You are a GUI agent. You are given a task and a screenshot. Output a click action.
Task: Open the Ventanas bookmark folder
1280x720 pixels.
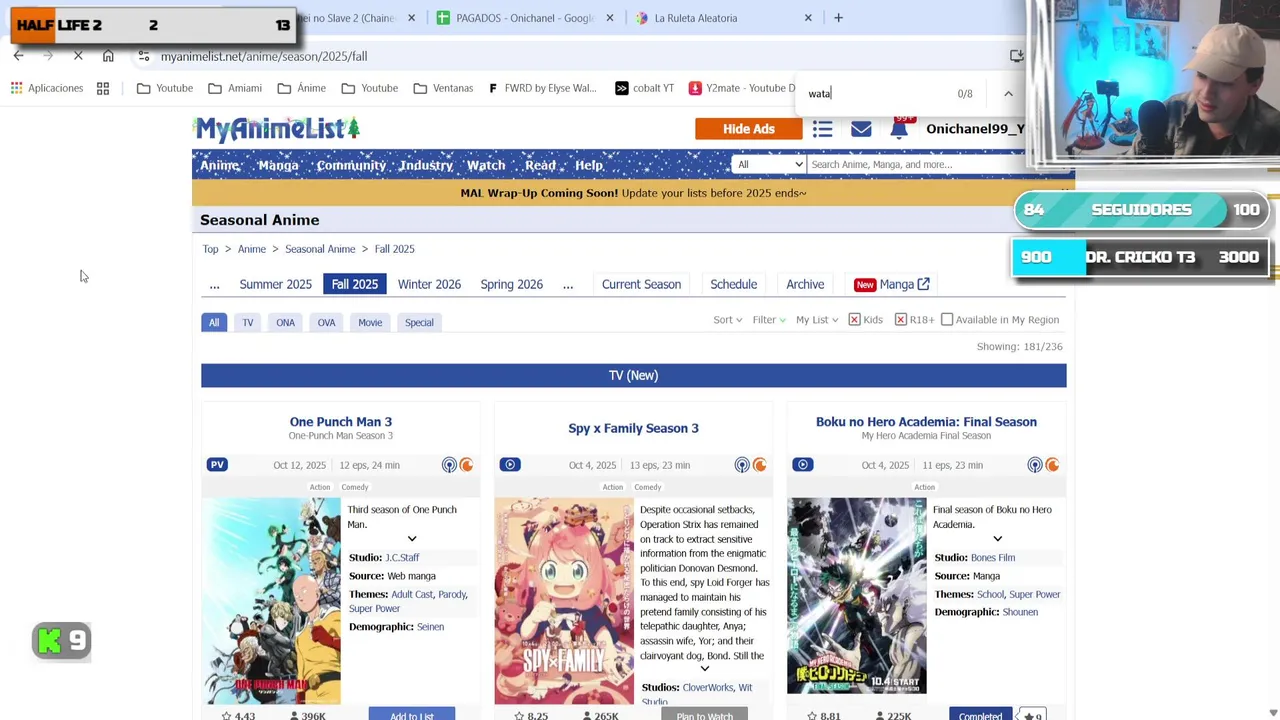(443, 88)
